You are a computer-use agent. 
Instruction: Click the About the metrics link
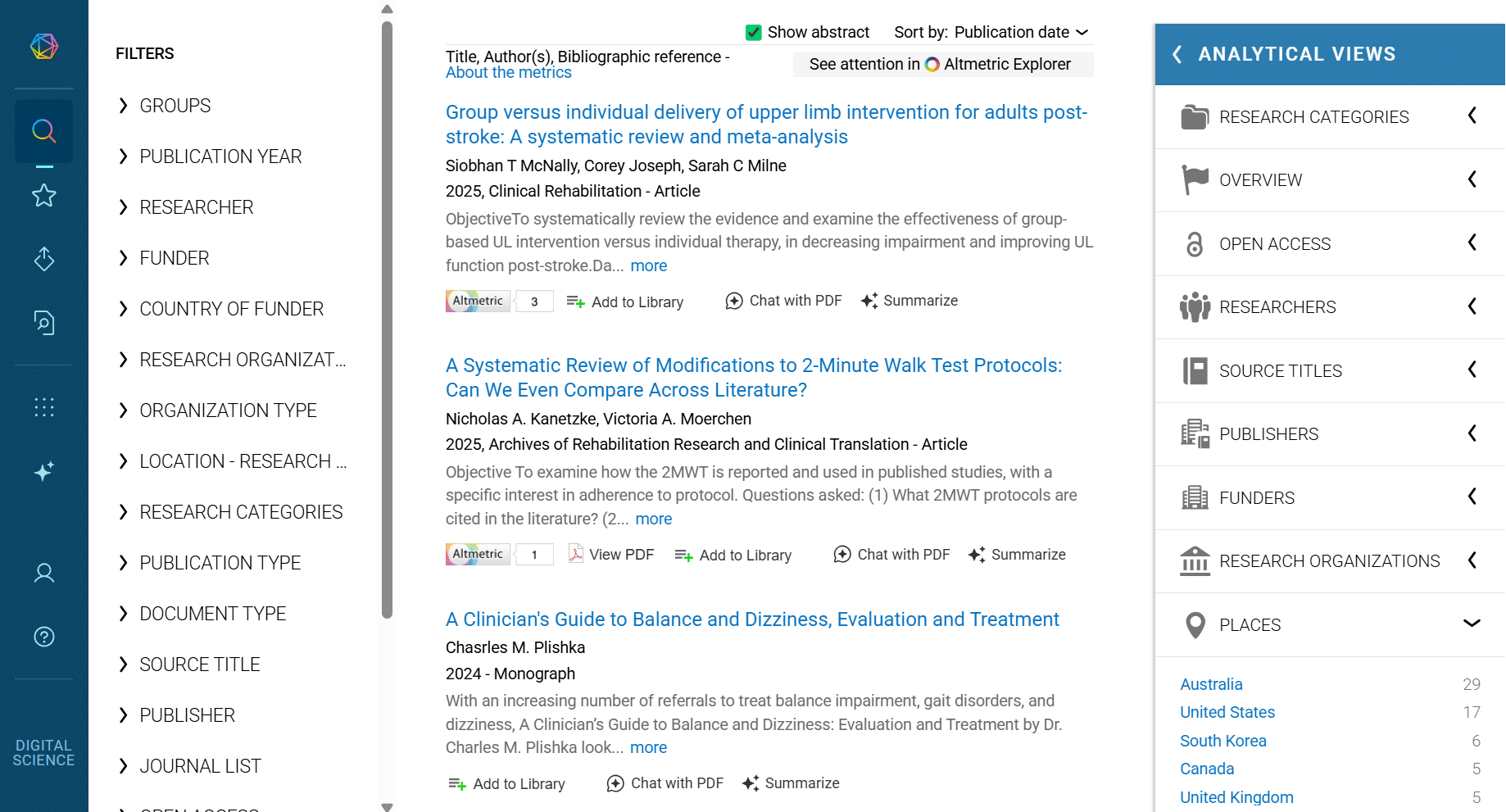click(509, 73)
